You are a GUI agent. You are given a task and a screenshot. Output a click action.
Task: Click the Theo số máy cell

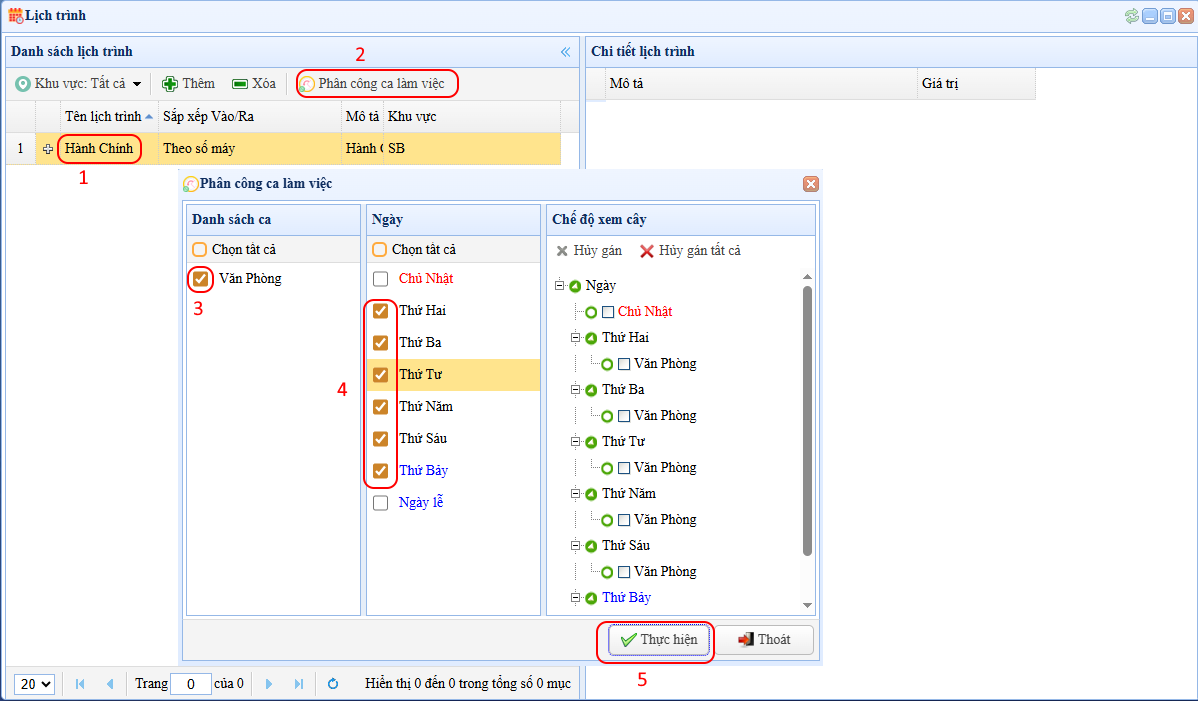pyautogui.click(x=250, y=148)
